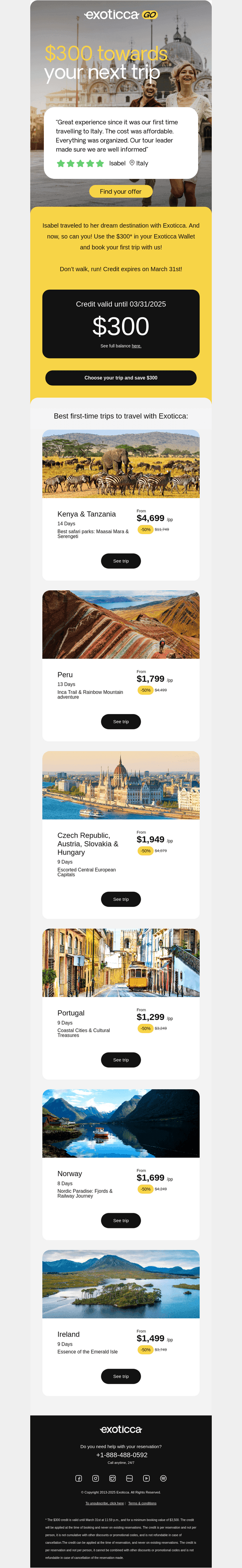Open Terms & conditions link
The height and width of the screenshot is (1568, 242).
(142, 1503)
